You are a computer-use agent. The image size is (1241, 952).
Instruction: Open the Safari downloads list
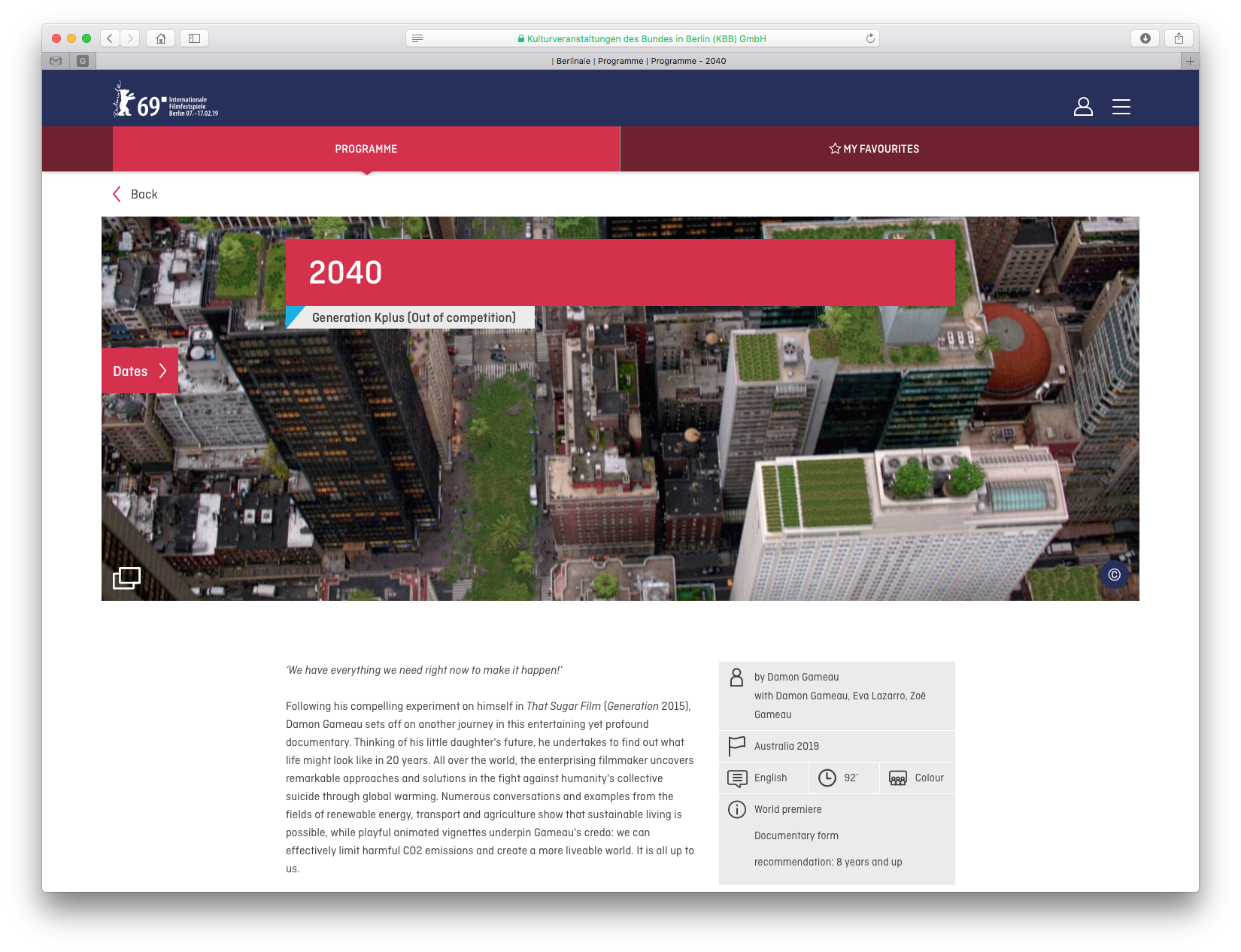(x=1145, y=38)
